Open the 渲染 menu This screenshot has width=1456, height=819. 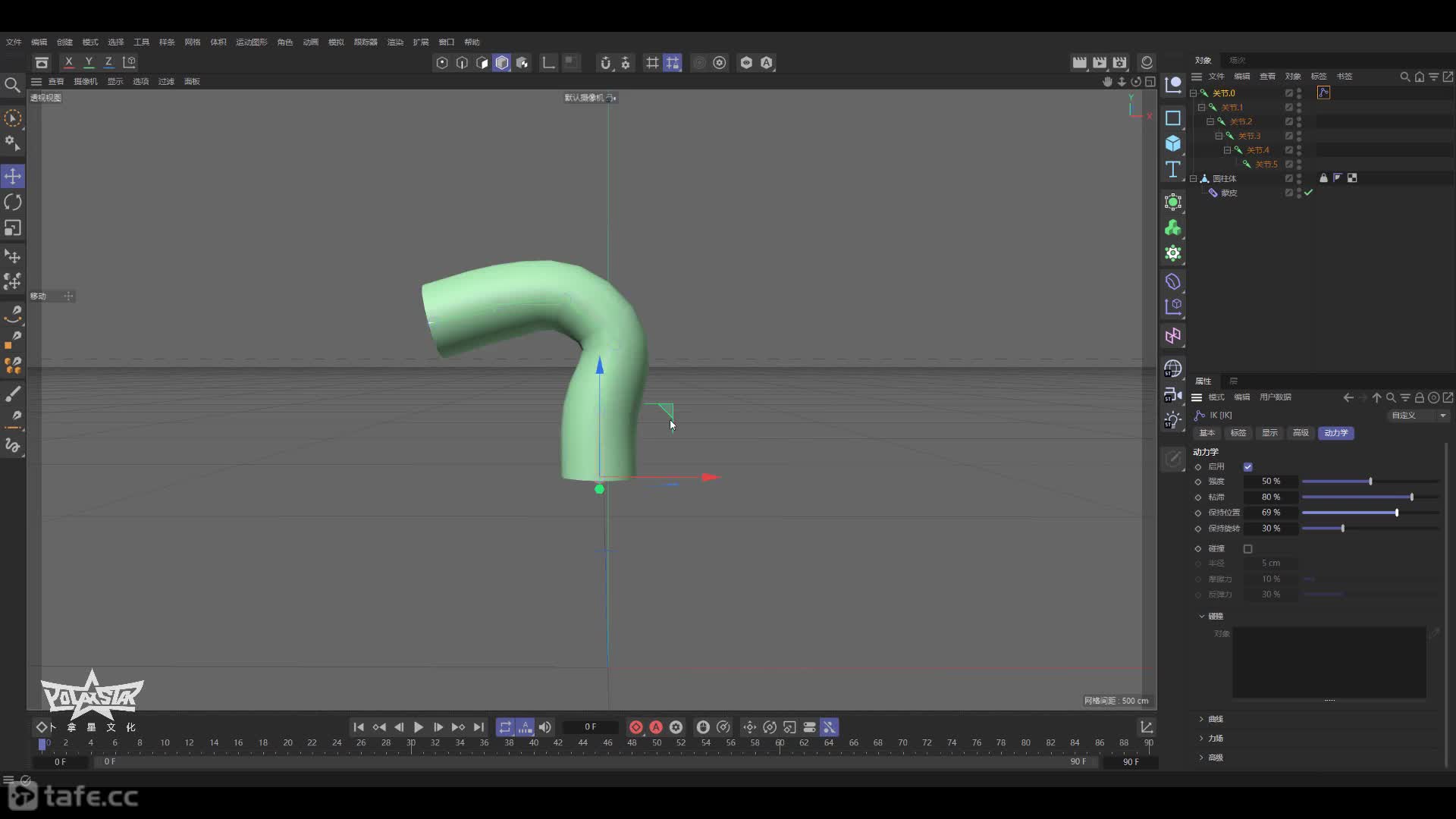(395, 42)
